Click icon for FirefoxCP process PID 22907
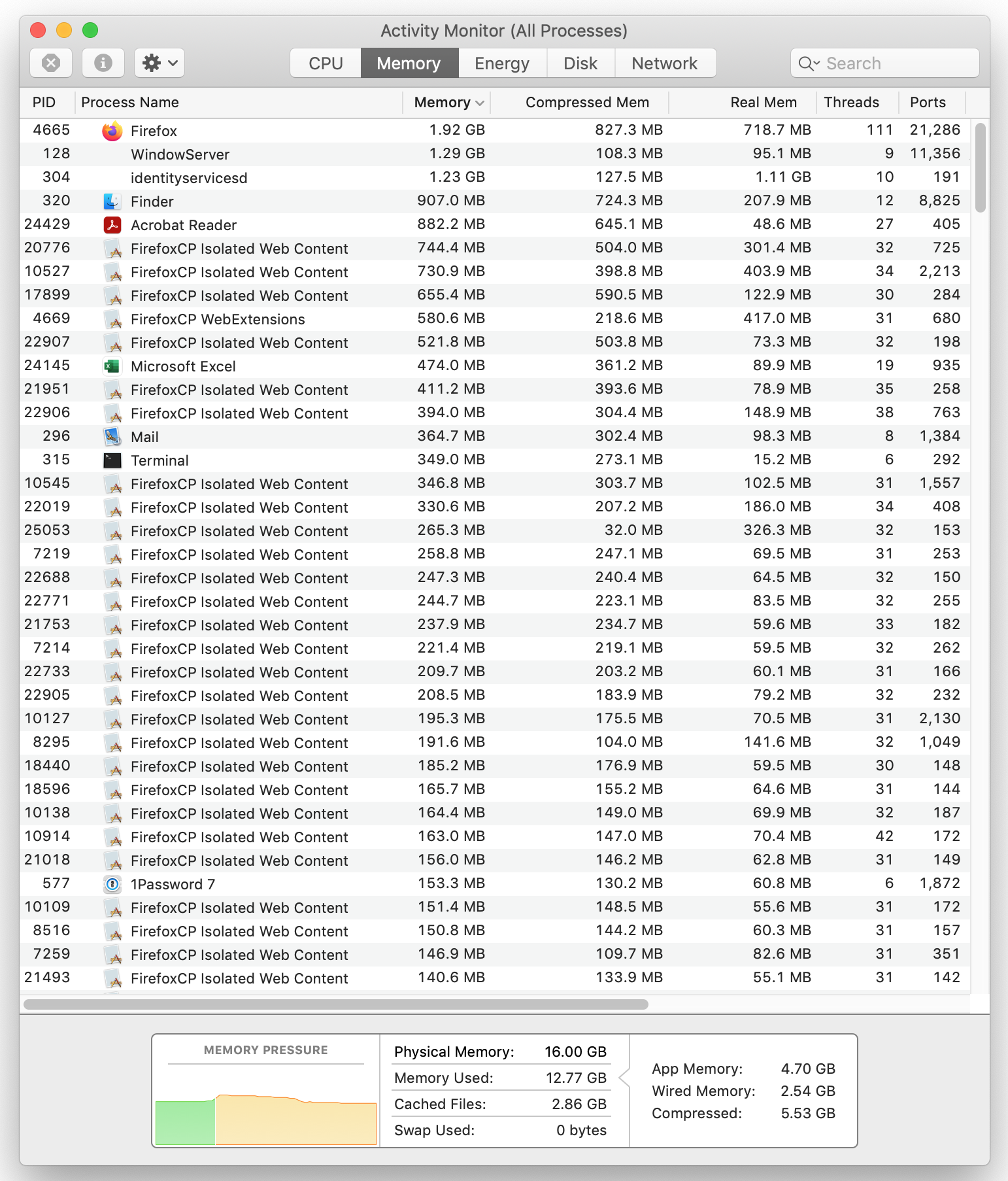 click(112, 343)
